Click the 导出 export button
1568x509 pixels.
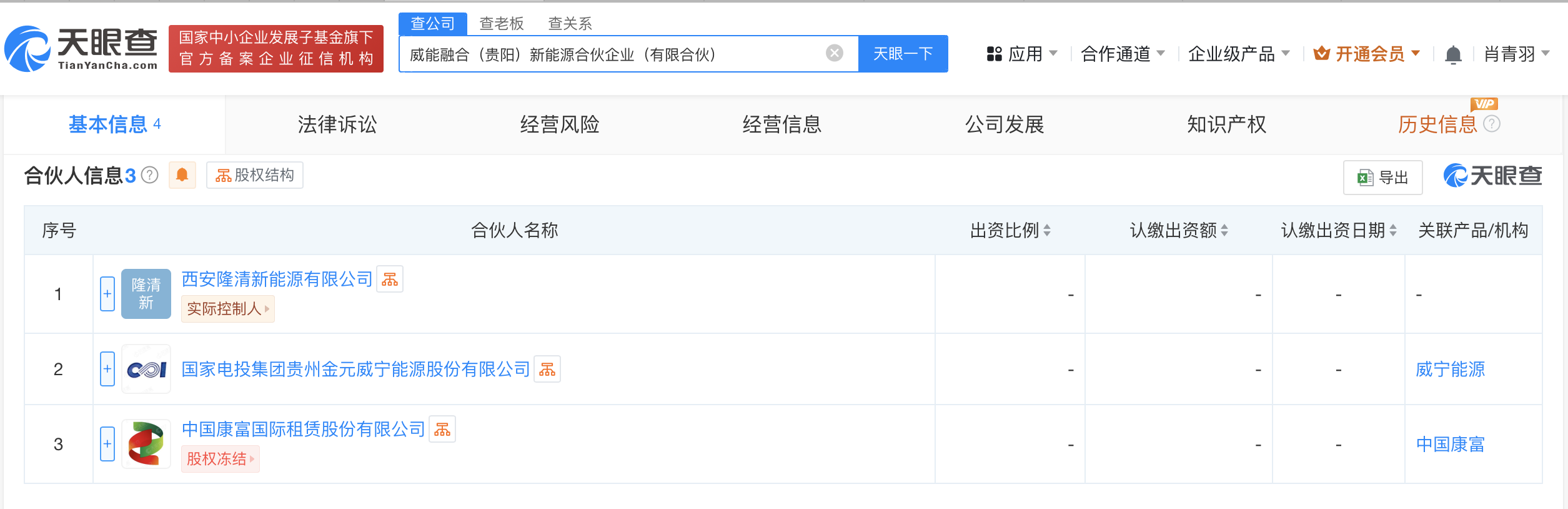tap(1383, 178)
